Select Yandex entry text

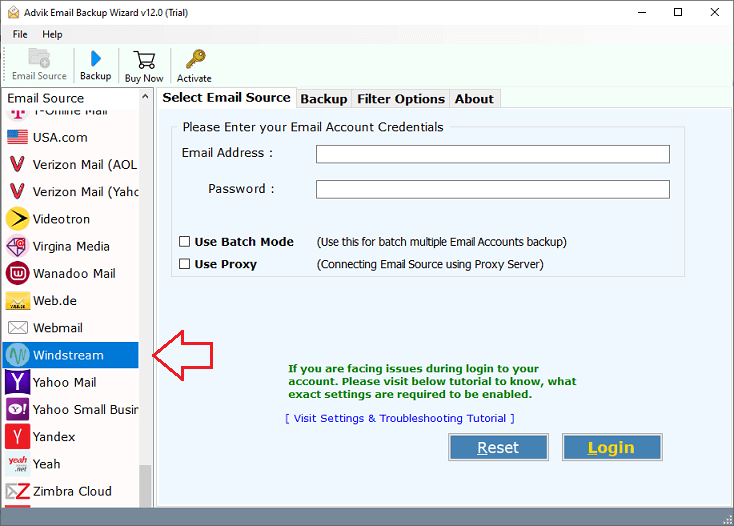(54, 437)
